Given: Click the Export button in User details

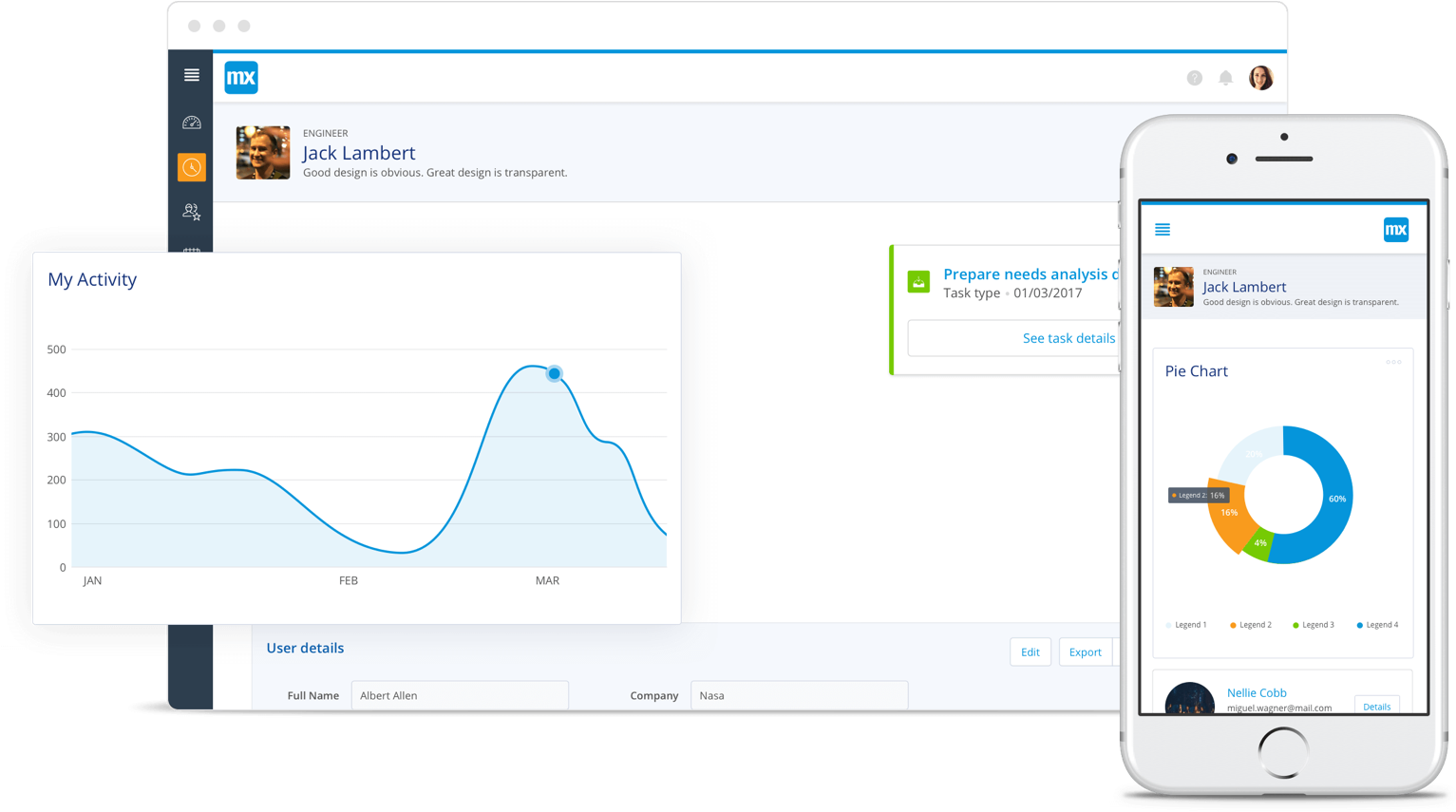Looking at the screenshot, I should click(x=1085, y=652).
